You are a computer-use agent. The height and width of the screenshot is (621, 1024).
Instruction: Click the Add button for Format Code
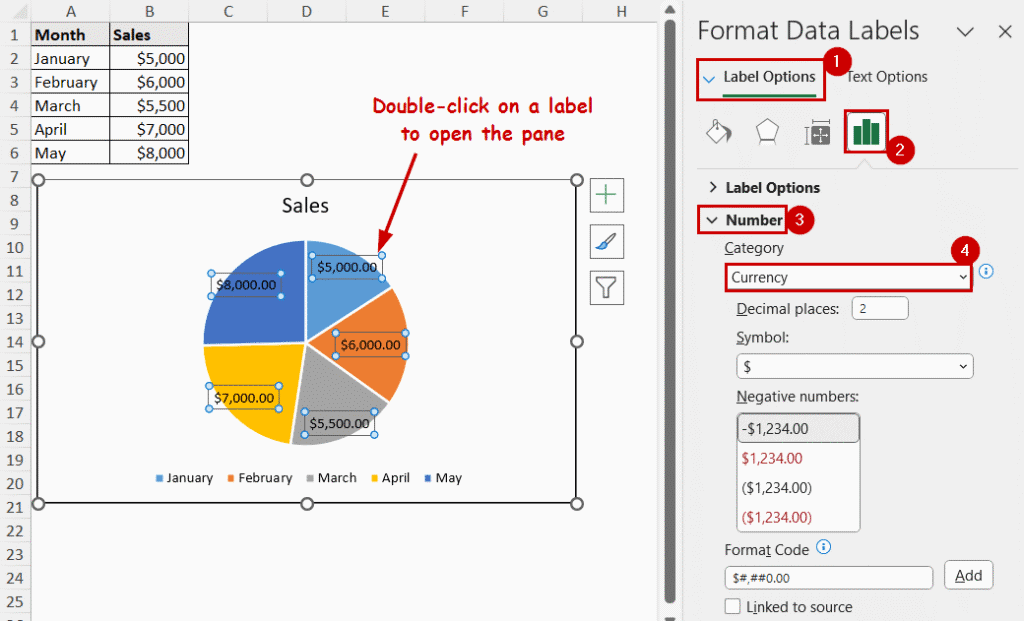tap(968, 575)
